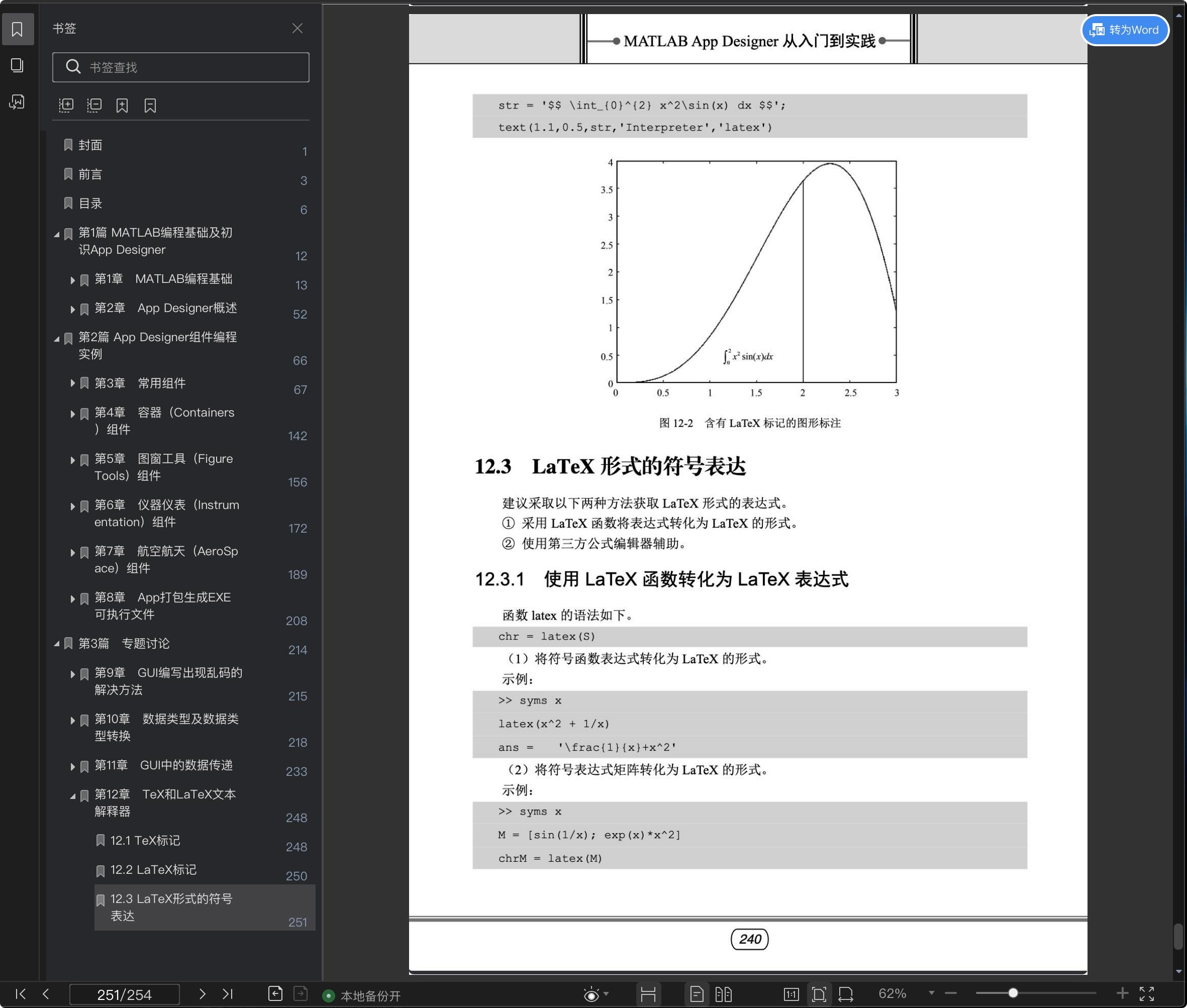Select bookmark 12.2 LaTeX标记
The image size is (1187, 1008).
click(153, 870)
